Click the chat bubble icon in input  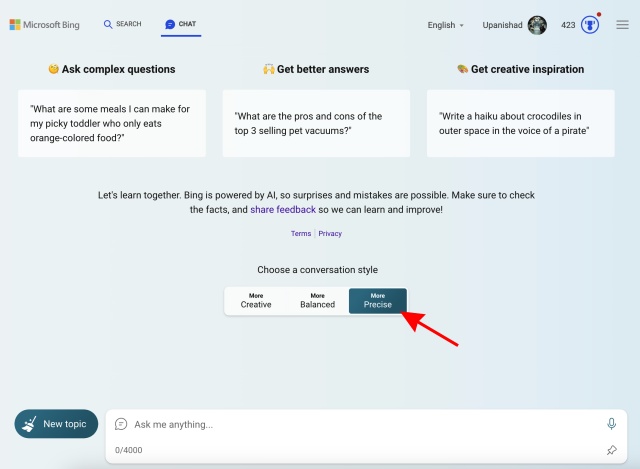pyautogui.click(x=121, y=424)
